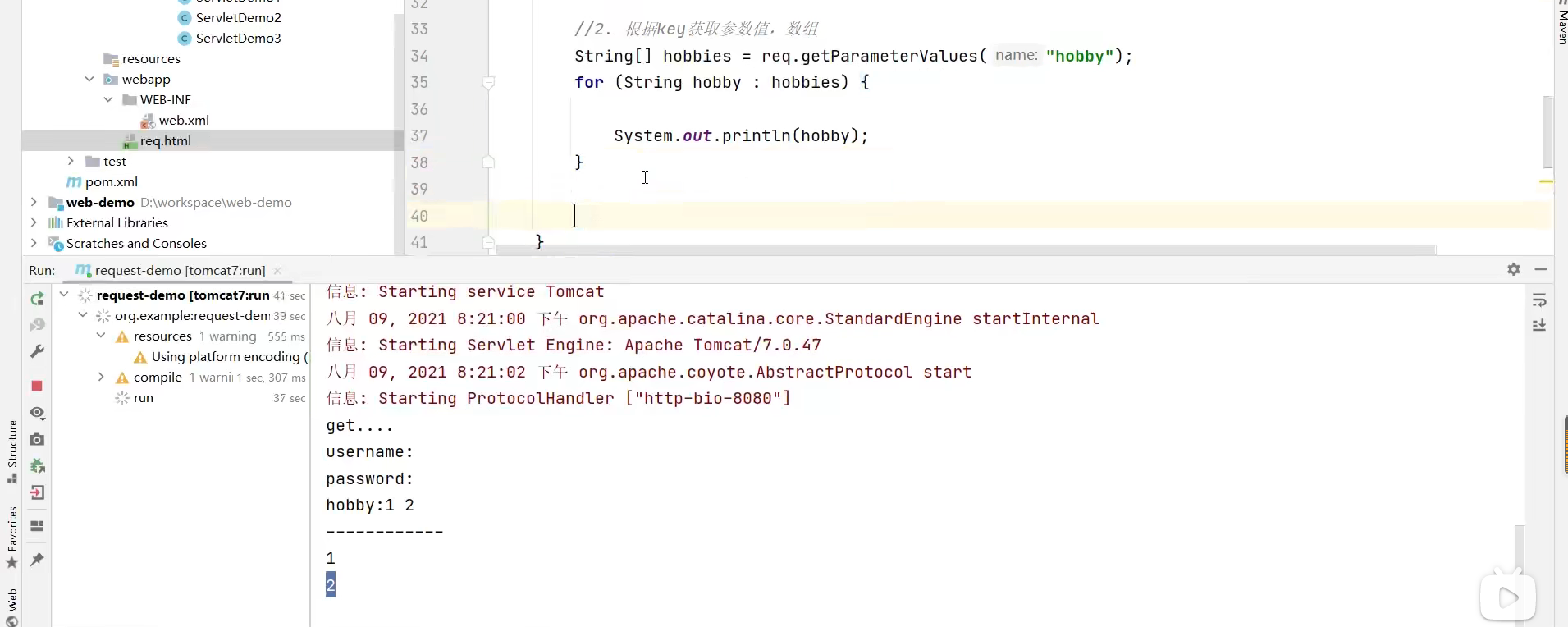Image resolution: width=1568 pixels, height=627 pixels.
Task: Expand the web-demo module
Action: [34, 202]
